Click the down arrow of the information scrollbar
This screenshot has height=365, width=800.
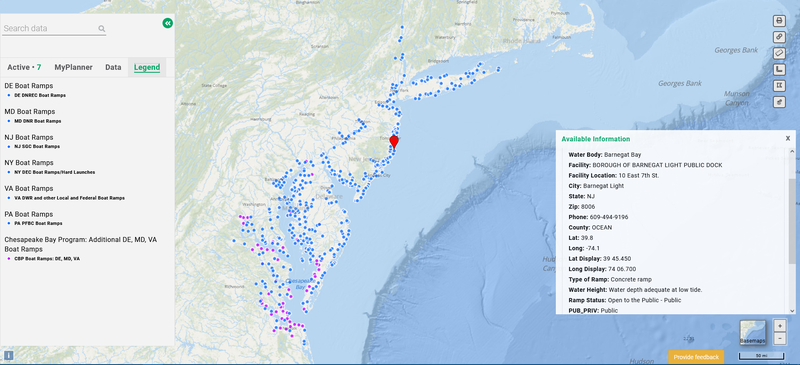(x=792, y=310)
